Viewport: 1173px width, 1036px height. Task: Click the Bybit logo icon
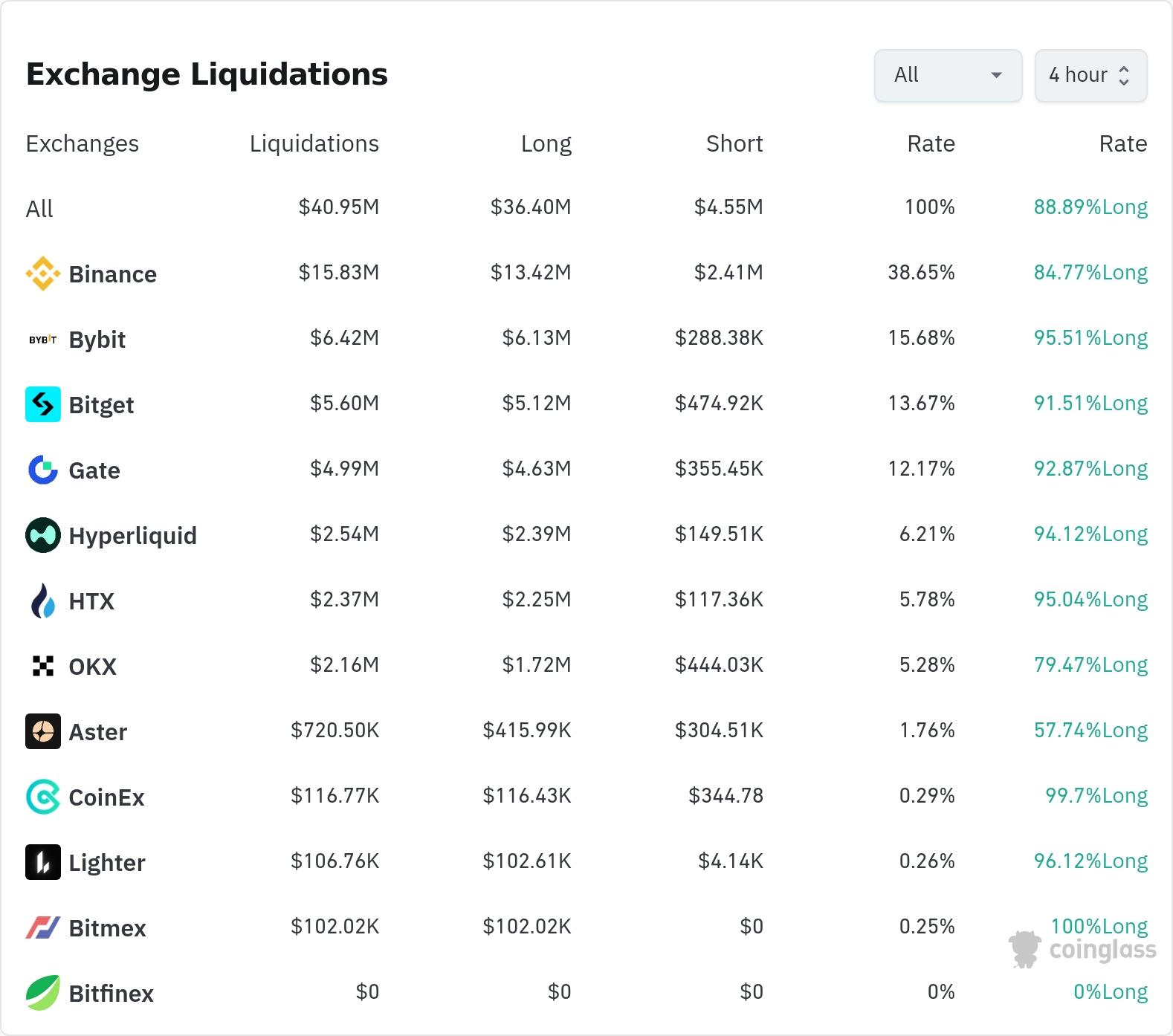tap(43, 340)
